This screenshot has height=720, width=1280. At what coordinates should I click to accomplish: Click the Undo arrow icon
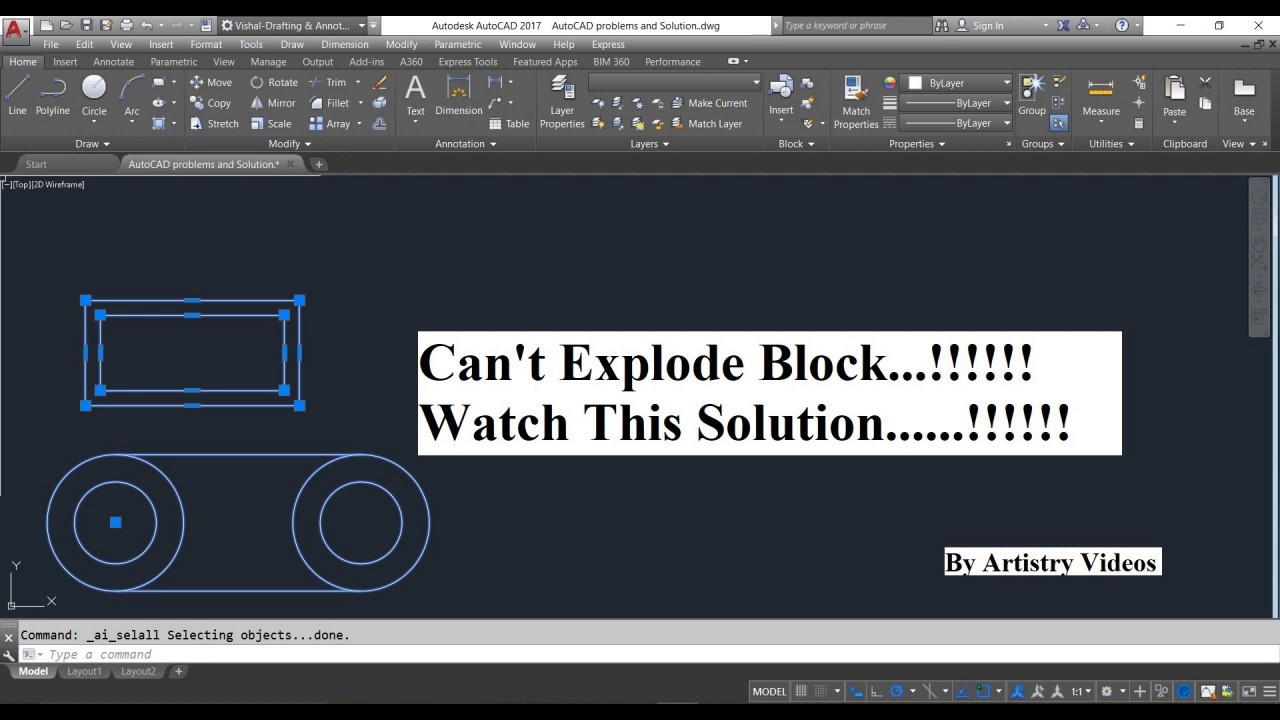coord(147,25)
